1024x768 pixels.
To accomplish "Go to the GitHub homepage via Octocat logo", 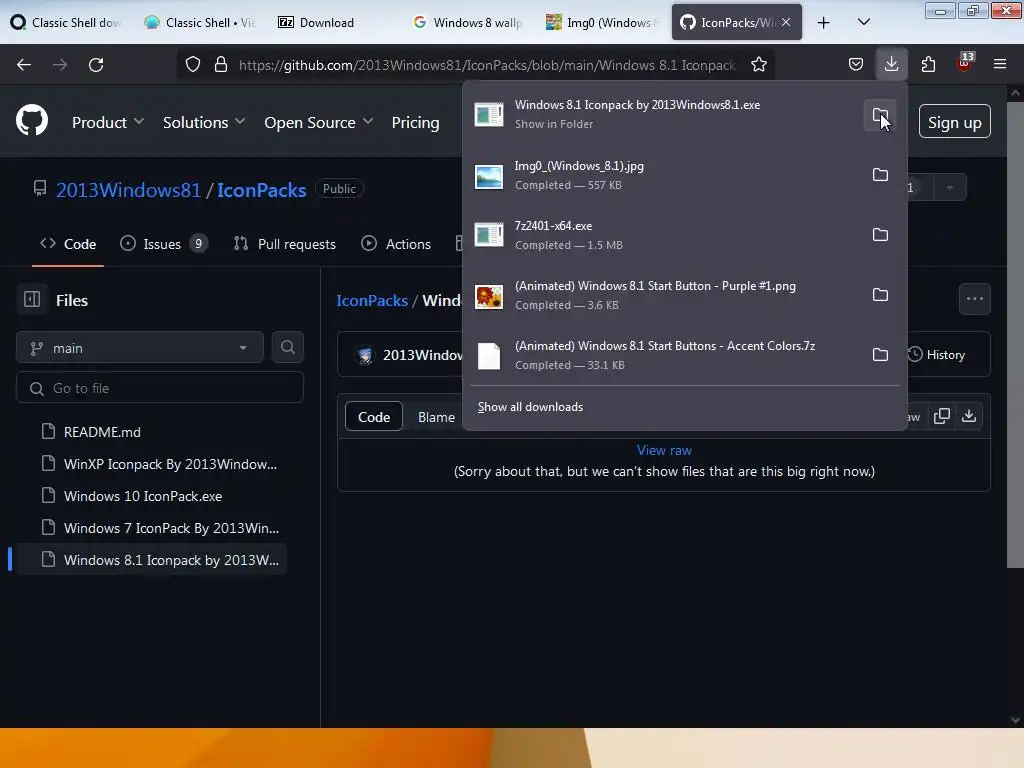I will coord(32,121).
